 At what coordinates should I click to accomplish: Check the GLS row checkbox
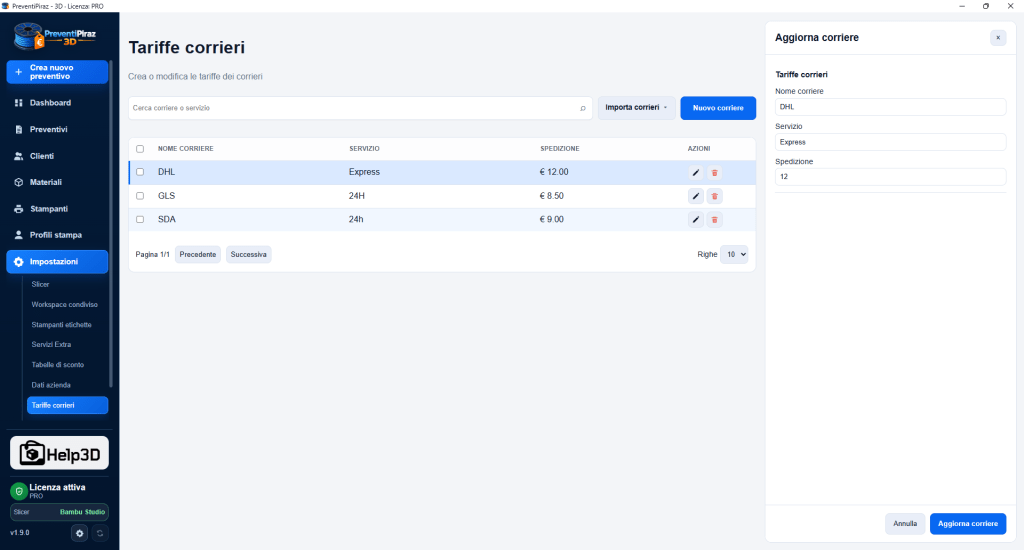(140, 196)
